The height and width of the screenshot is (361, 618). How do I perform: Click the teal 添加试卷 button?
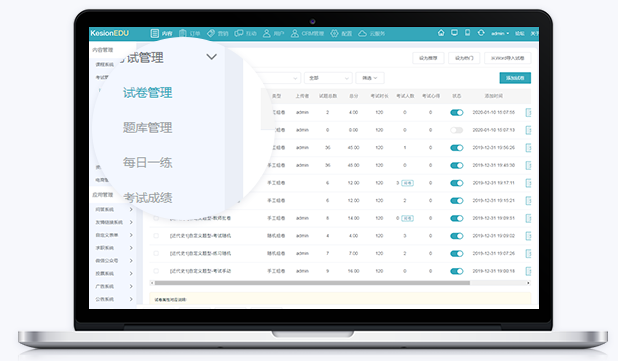click(x=515, y=78)
